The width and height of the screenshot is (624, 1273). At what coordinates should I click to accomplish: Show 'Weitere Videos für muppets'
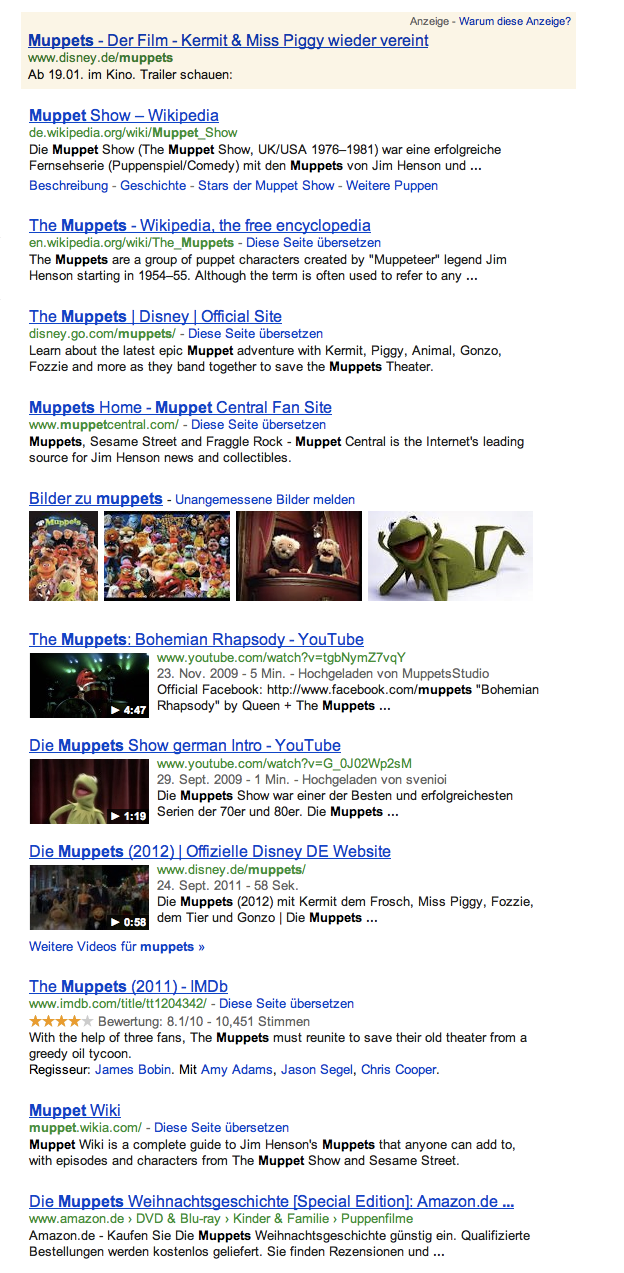[117, 946]
